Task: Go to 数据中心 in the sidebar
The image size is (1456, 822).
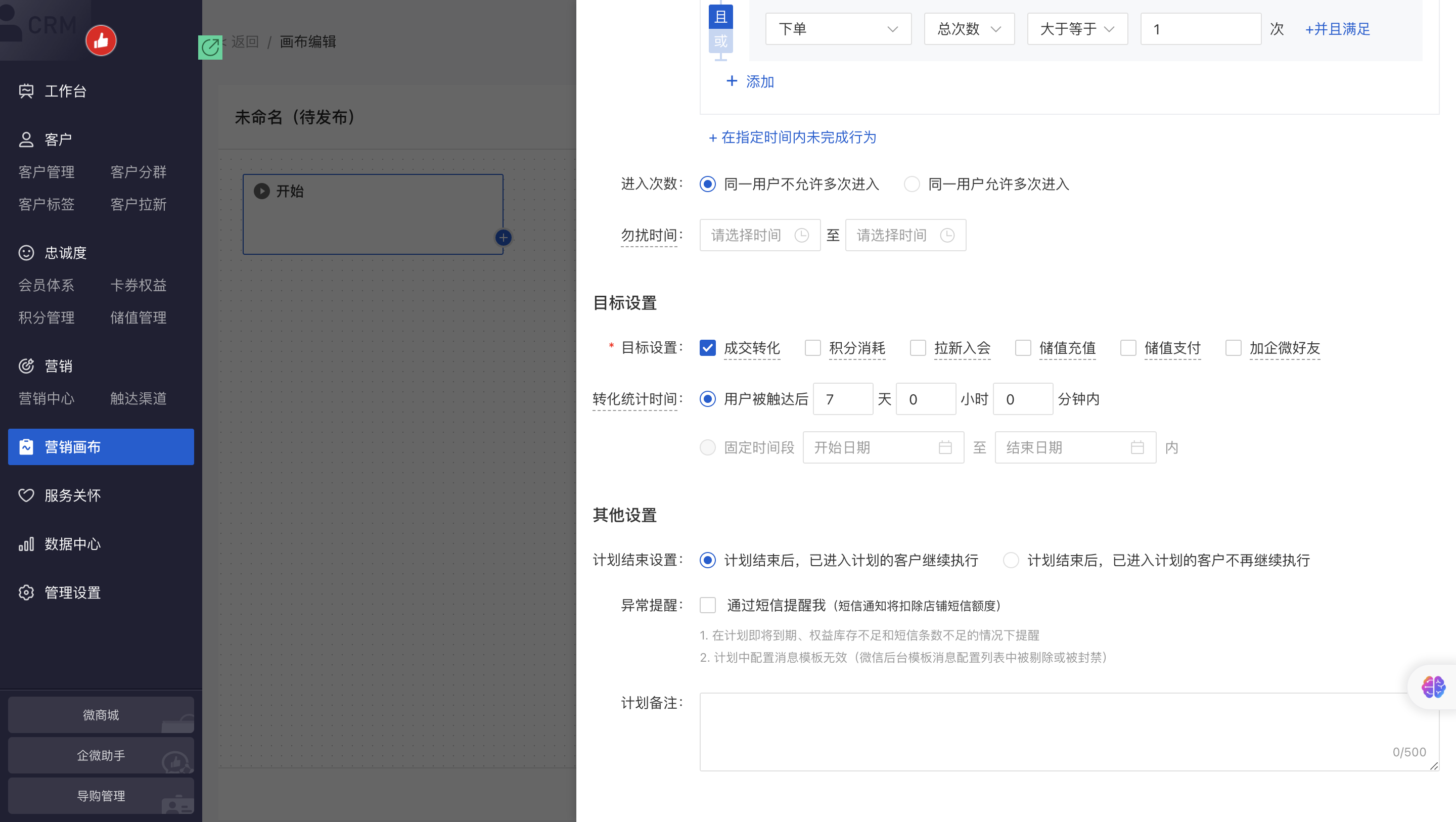Action: click(72, 544)
